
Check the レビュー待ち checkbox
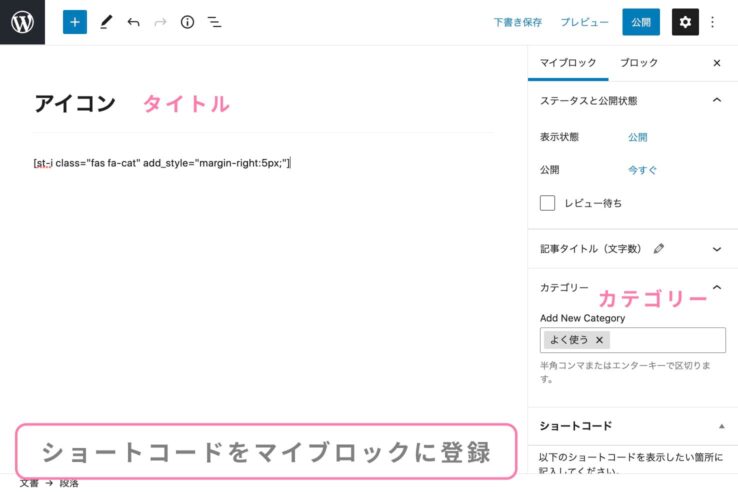tap(547, 203)
